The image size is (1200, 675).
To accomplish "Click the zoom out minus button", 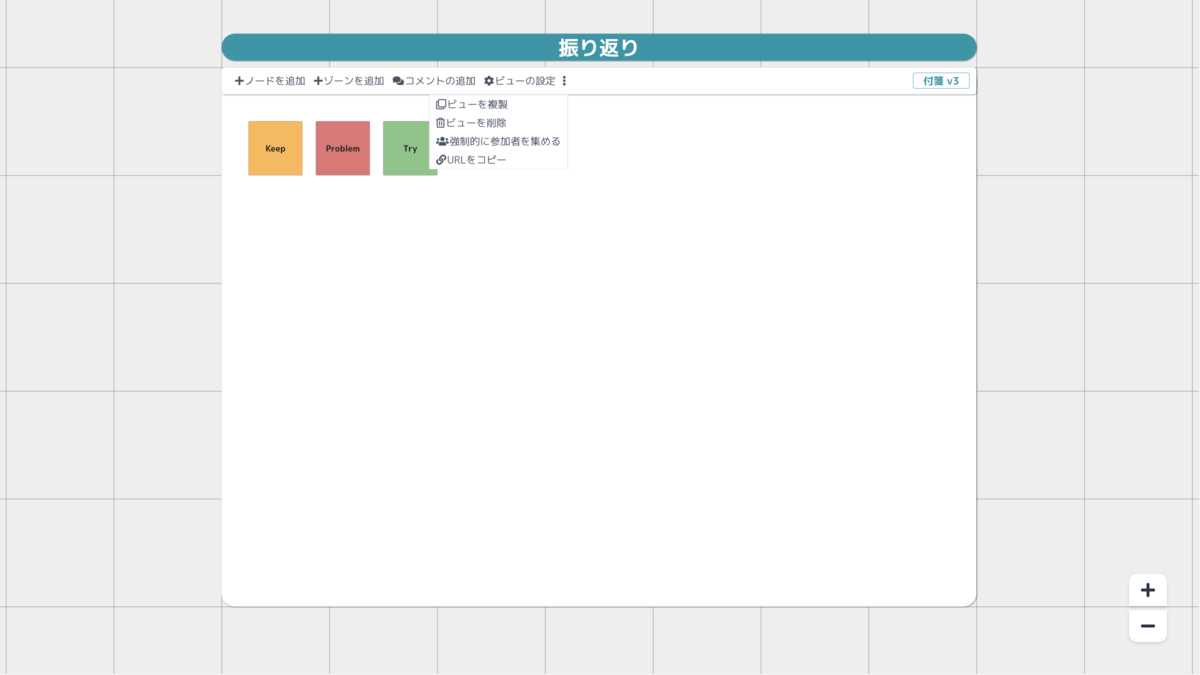I will (x=1147, y=626).
